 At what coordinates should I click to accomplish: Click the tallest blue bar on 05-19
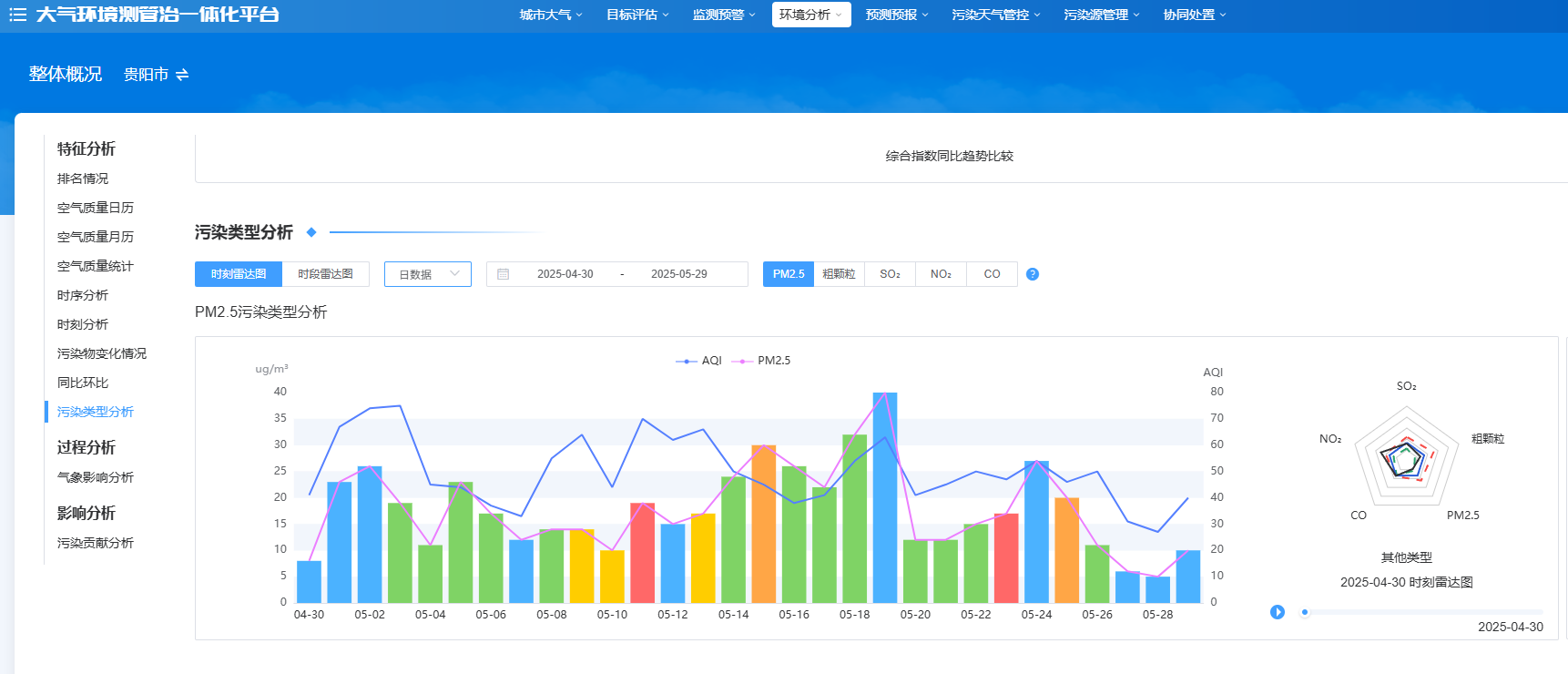pos(885,497)
